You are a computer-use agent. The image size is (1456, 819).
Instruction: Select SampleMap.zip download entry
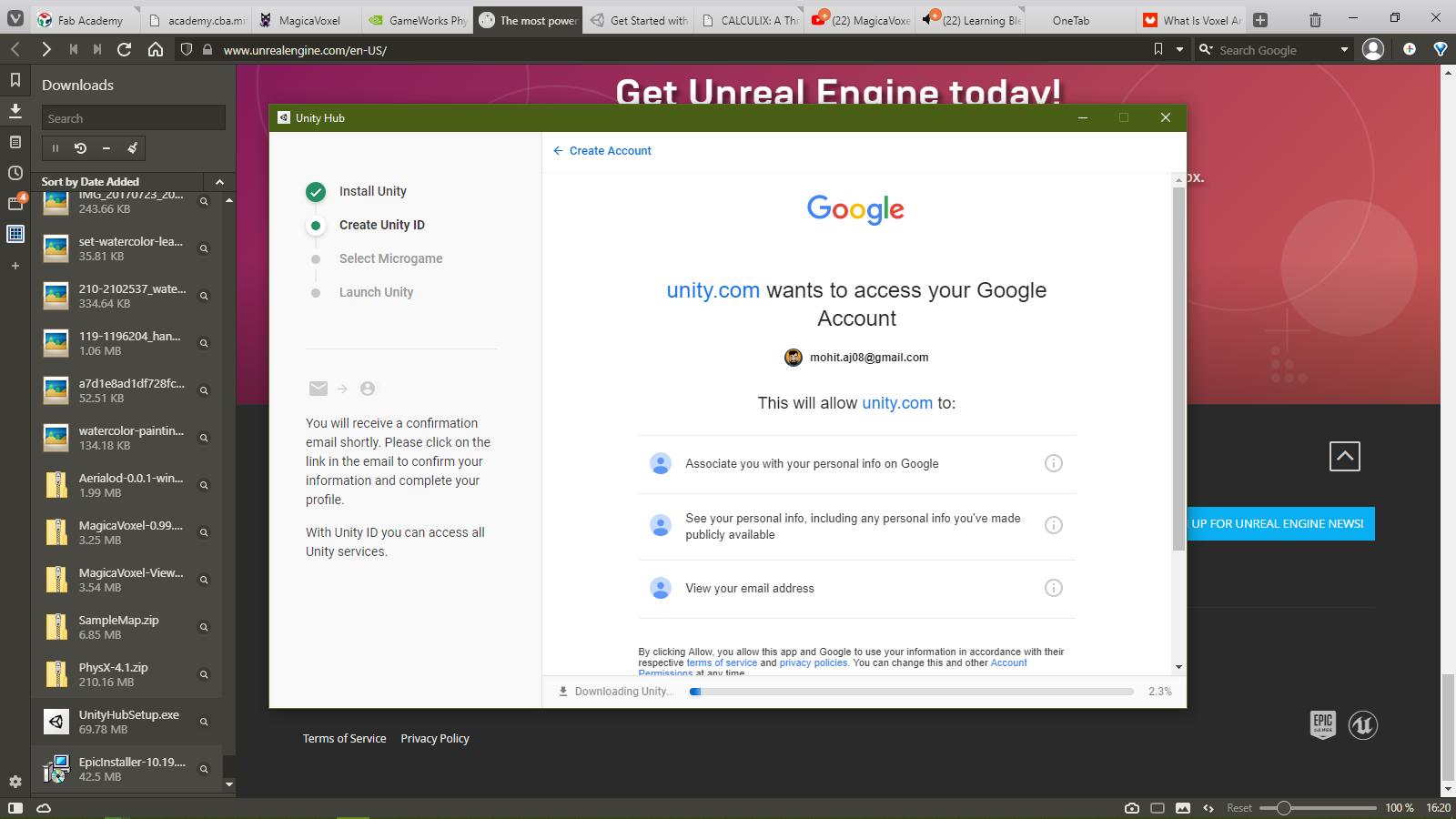coord(126,627)
